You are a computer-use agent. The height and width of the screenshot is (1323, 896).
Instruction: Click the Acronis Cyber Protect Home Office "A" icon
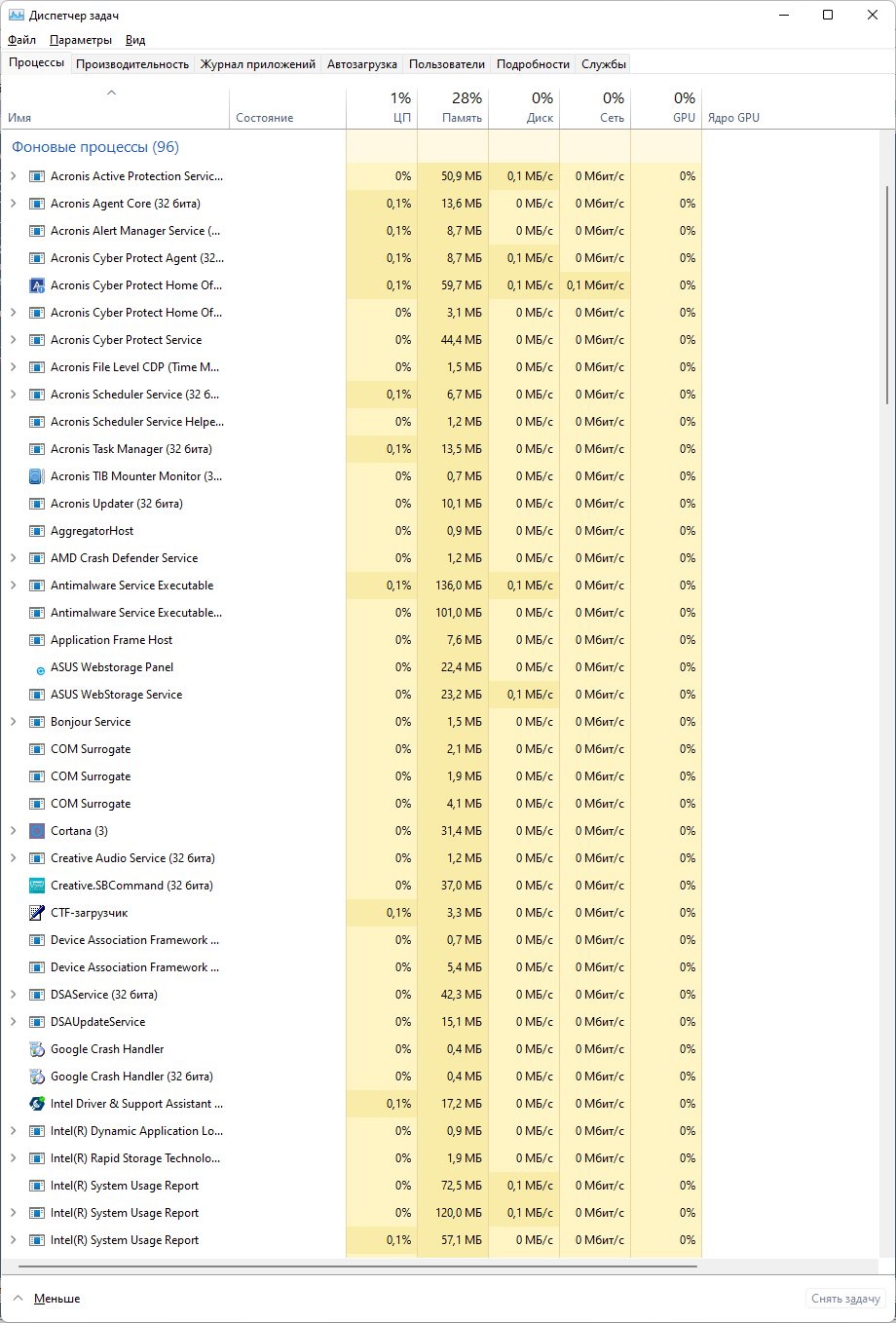(x=37, y=285)
